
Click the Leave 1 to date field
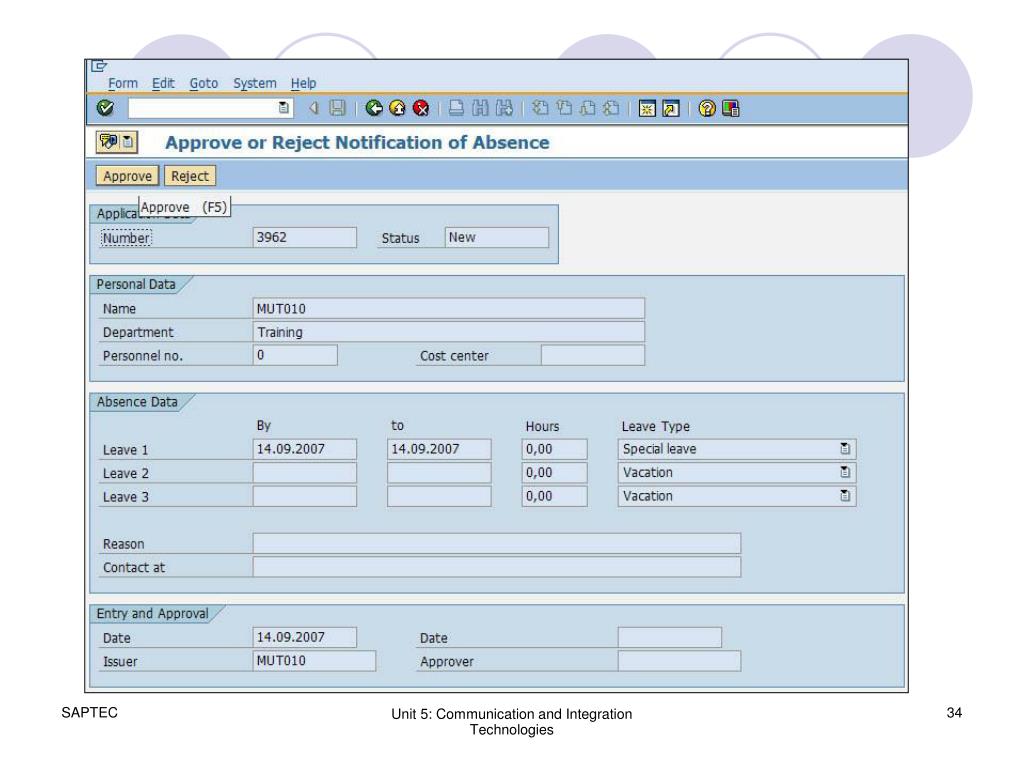[439, 449]
